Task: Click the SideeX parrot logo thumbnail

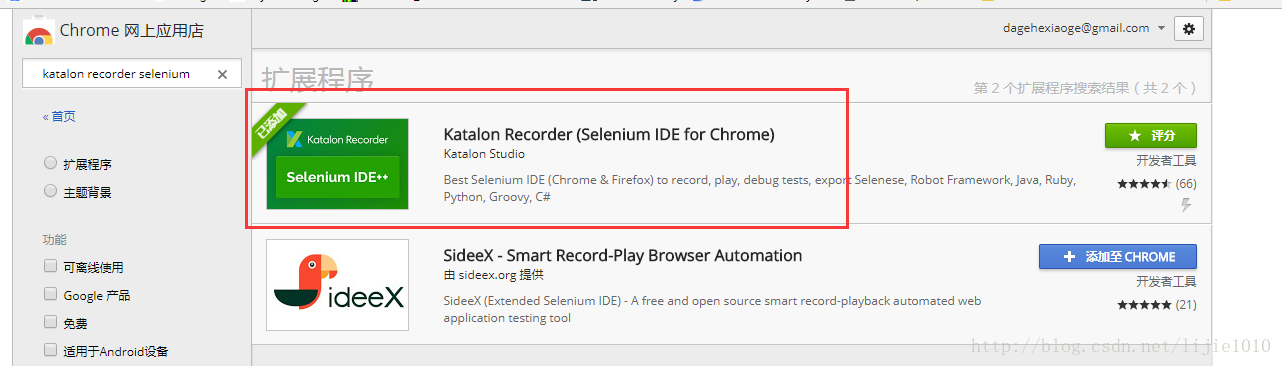Action: [337, 285]
